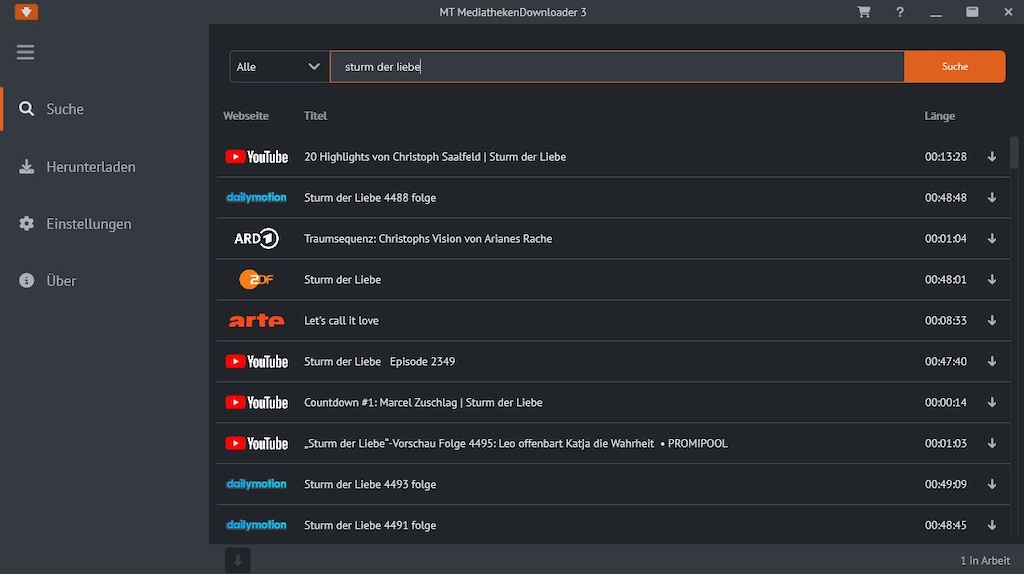This screenshot has height=574, width=1024.
Task: Download Sturm der Liebe Episode 2349
Action: click(992, 362)
